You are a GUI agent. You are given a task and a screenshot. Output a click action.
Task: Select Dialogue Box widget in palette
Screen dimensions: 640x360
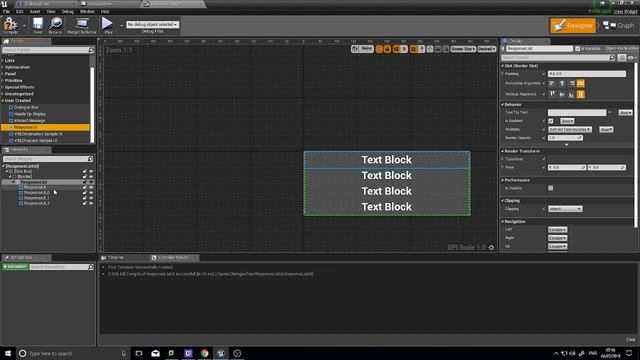click(x=26, y=107)
